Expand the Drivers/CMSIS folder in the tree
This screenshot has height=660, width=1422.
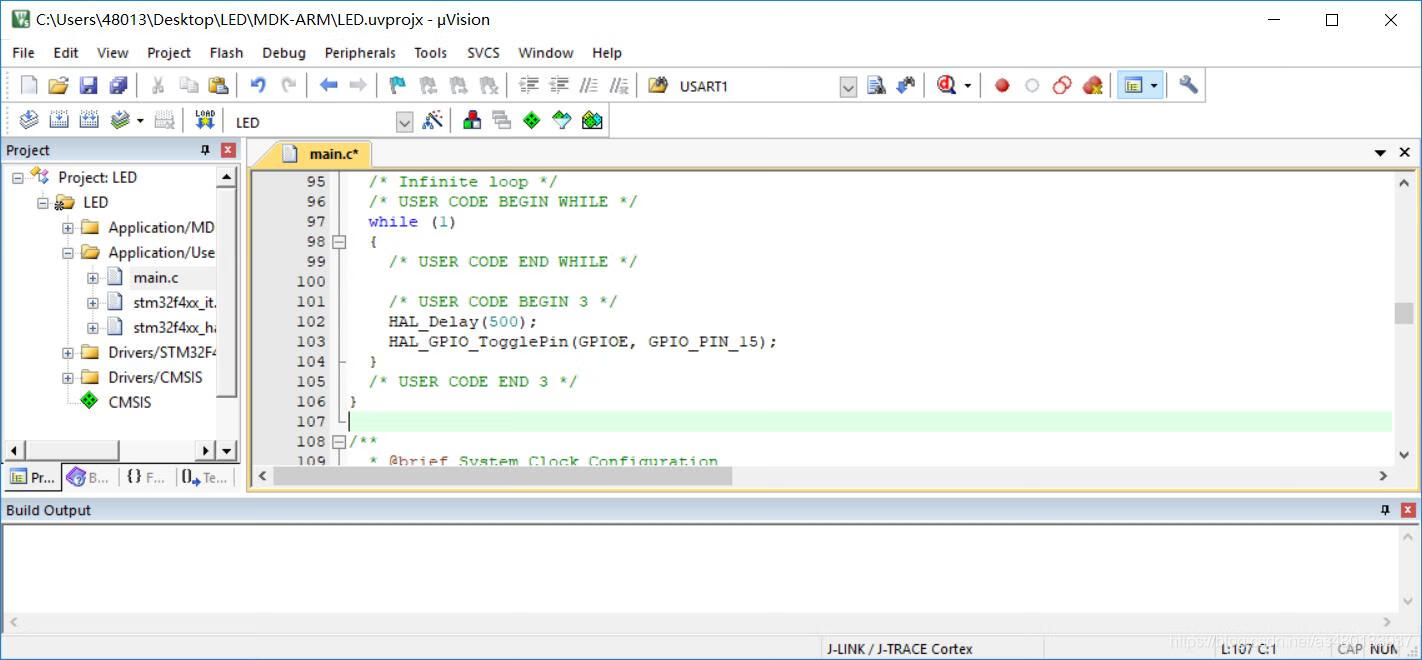click(68, 378)
